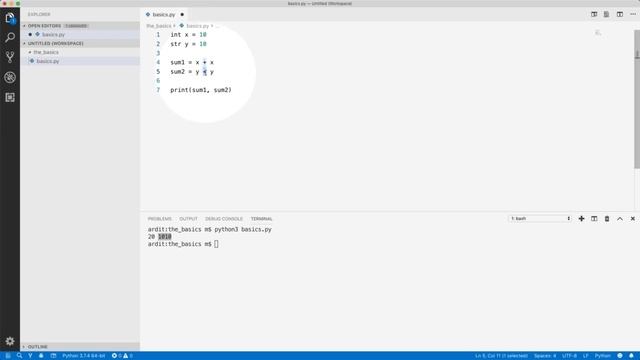Open the errors and warnings counter in the status bar
Viewport: 640px width, 360px height.
(x=122, y=356)
